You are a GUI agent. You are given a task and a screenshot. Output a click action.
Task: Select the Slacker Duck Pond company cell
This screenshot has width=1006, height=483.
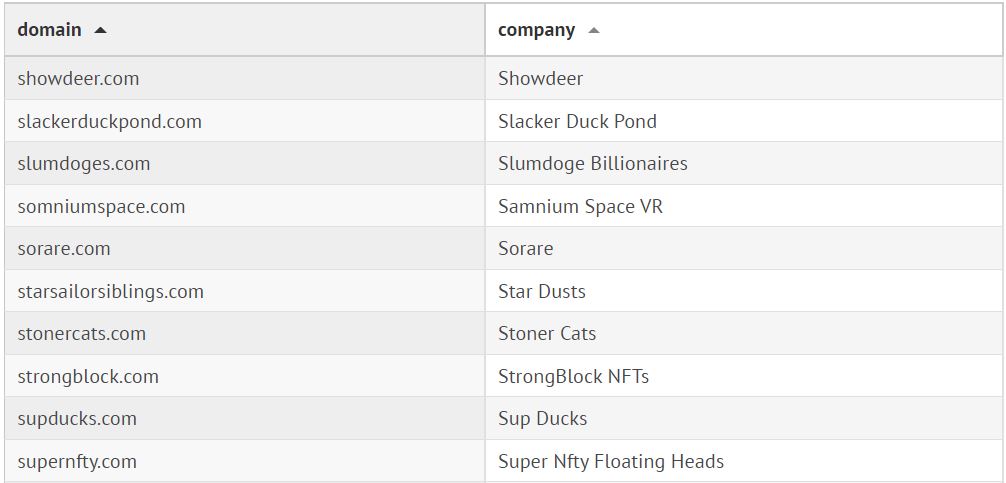[x=577, y=121]
